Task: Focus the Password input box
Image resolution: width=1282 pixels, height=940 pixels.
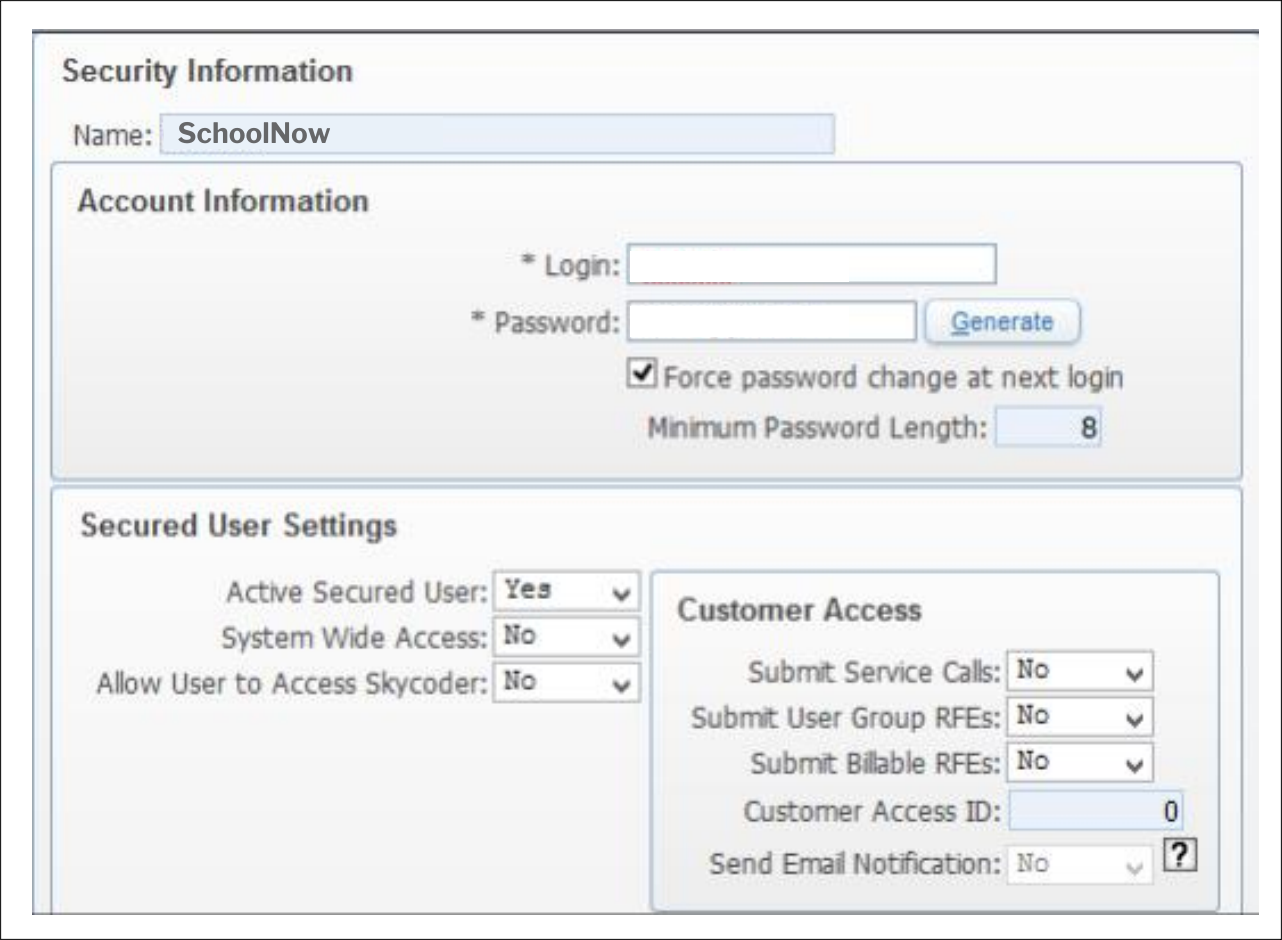Action: tap(771, 322)
